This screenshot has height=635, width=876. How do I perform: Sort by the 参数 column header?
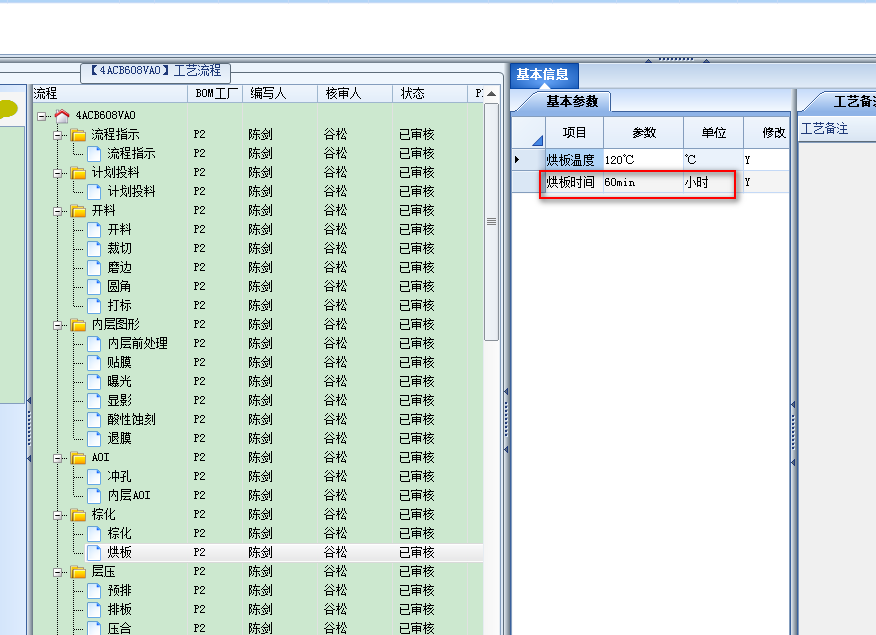[x=644, y=133]
